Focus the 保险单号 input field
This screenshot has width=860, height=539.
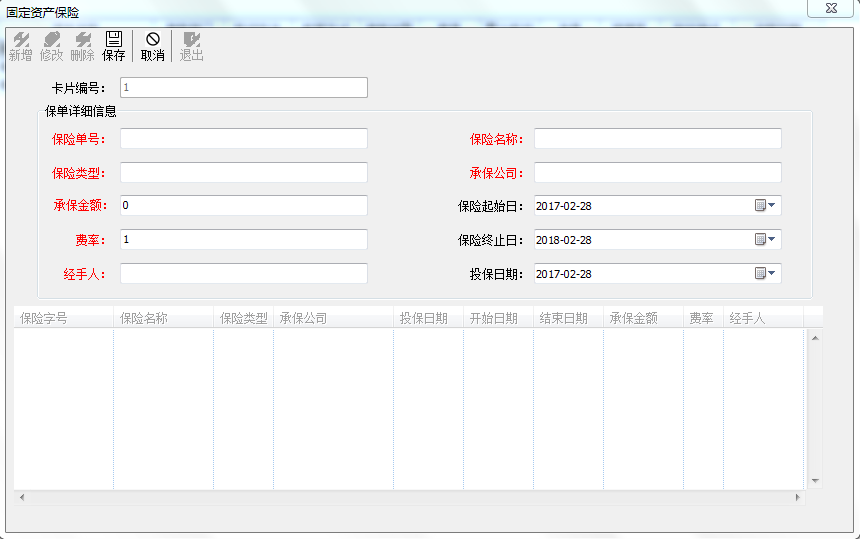tap(243, 139)
